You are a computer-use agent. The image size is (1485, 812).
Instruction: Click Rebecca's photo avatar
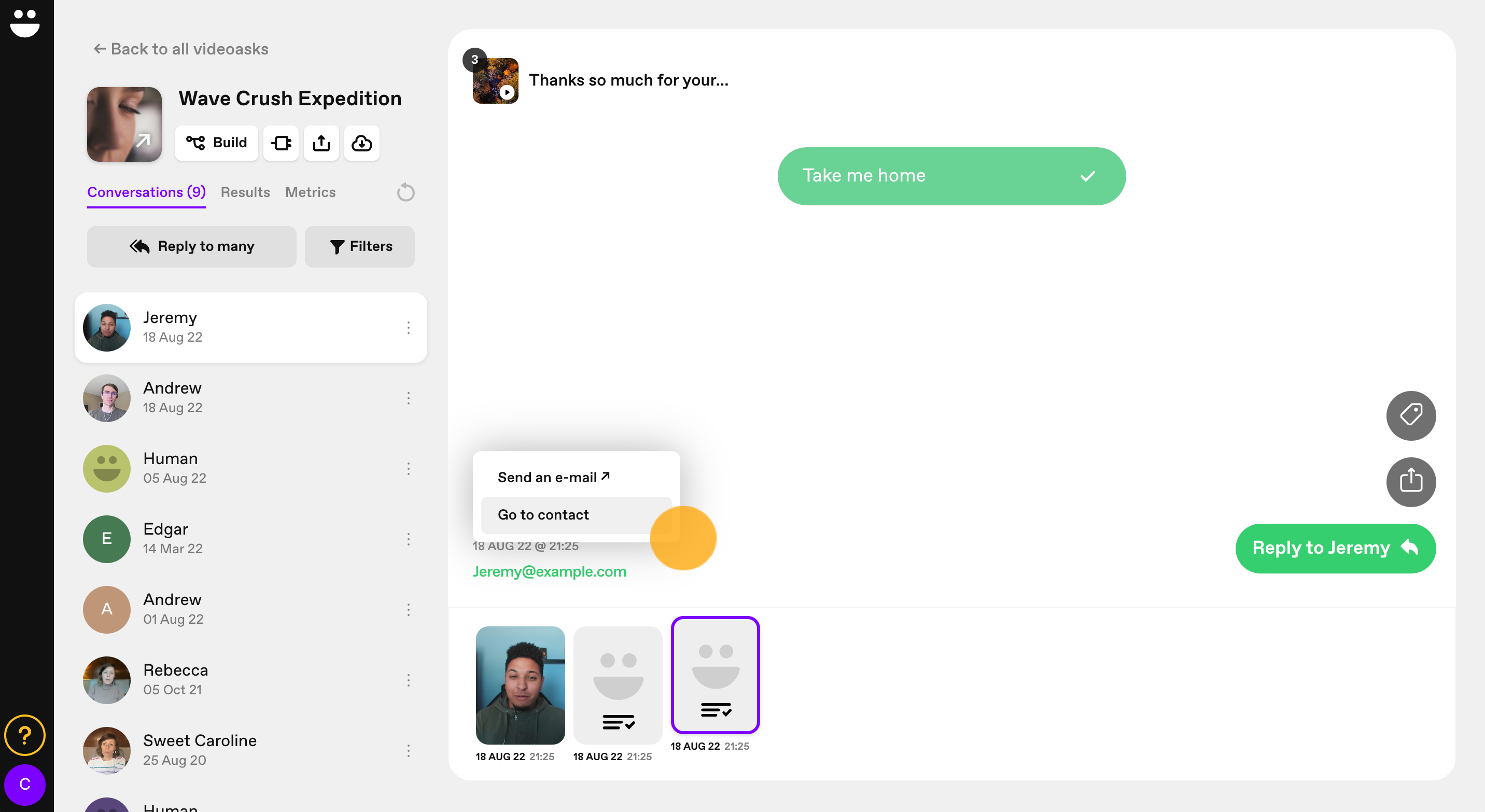(107, 679)
